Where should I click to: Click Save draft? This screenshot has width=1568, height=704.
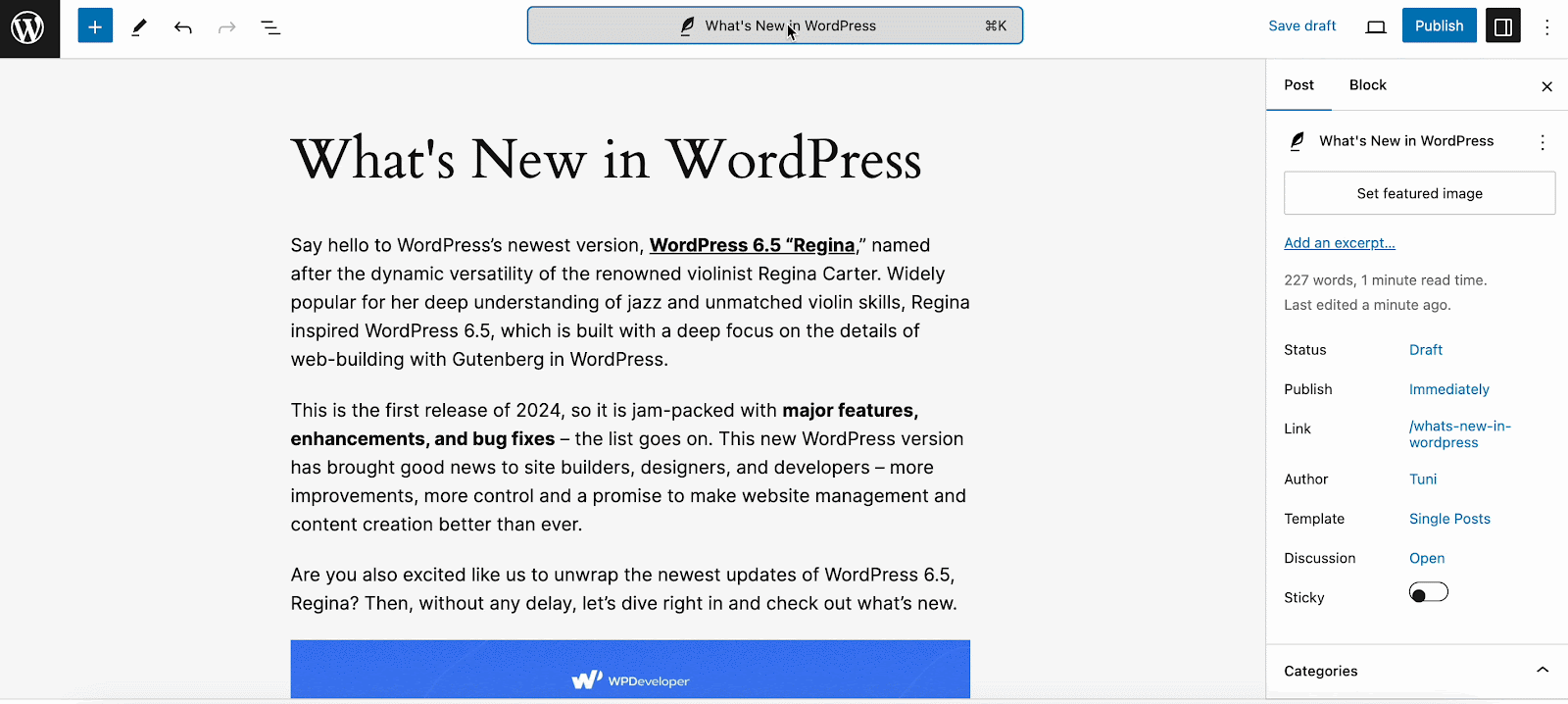point(1302,25)
